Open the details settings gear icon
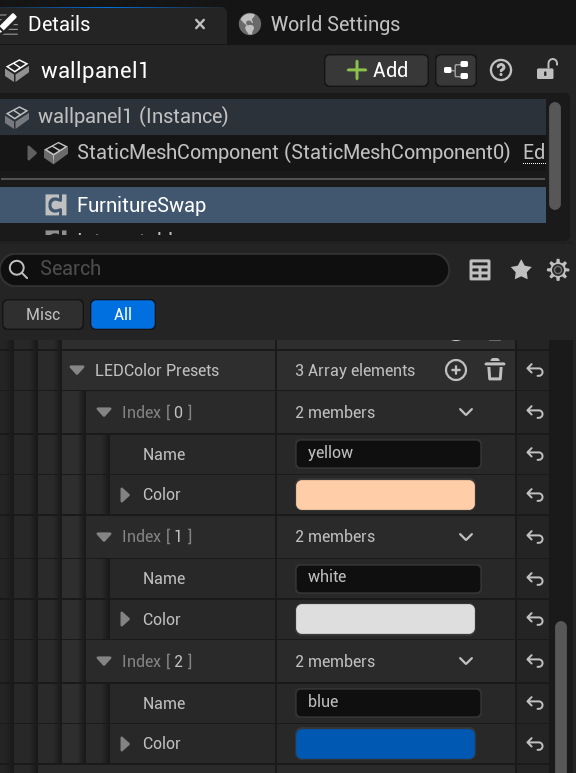 click(x=558, y=270)
